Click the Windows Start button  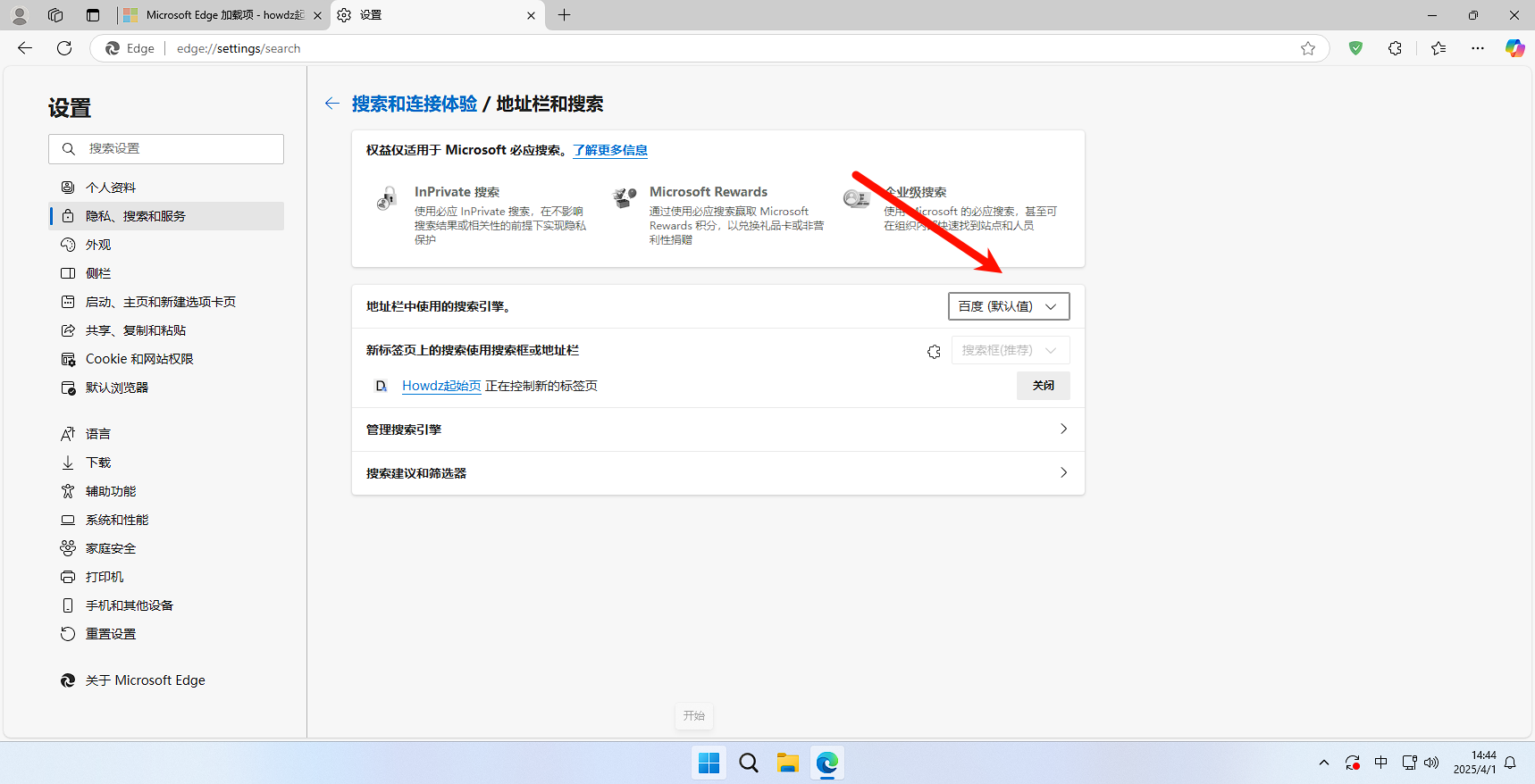709,763
